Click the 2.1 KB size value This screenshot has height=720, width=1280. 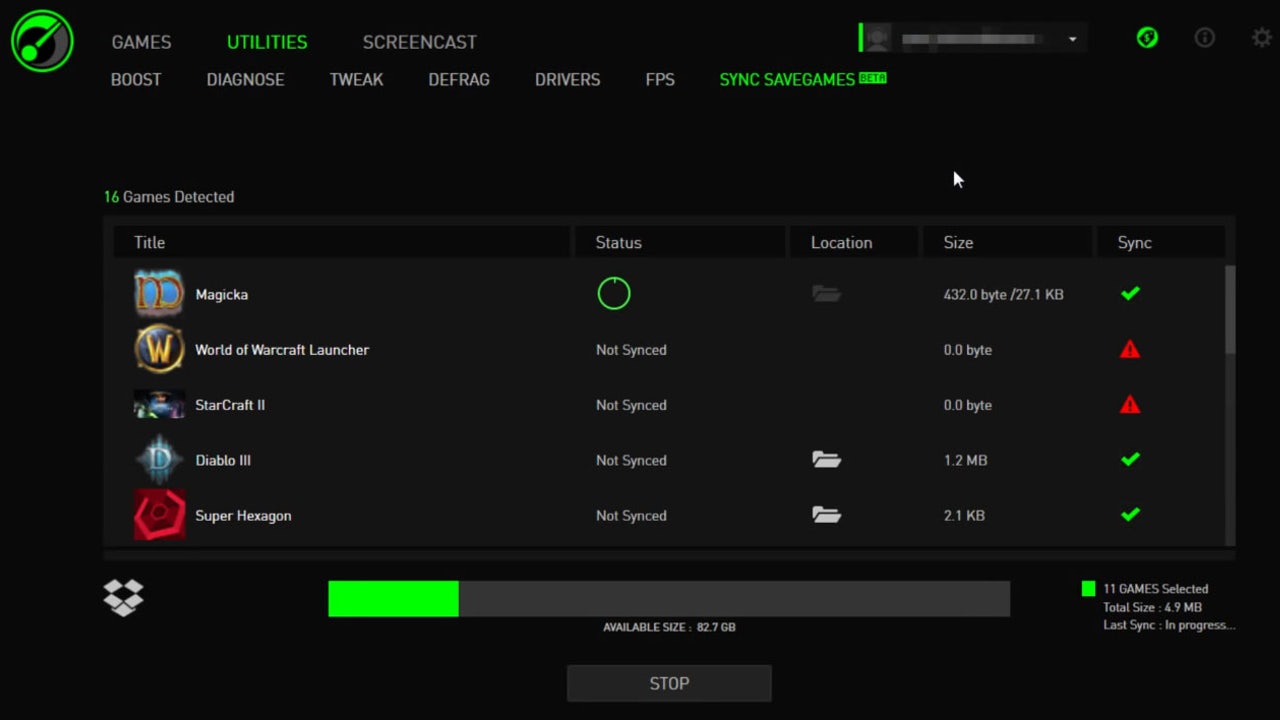tap(964, 515)
